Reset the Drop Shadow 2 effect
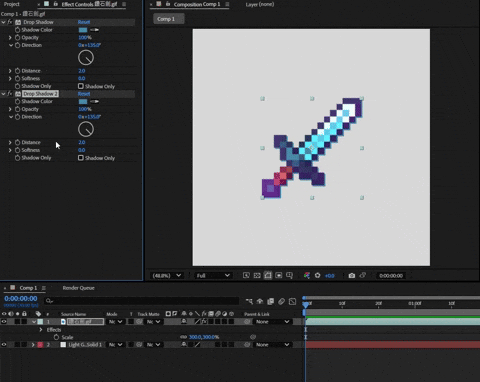This screenshot has width=480, height=382. [x=84, y=94]
